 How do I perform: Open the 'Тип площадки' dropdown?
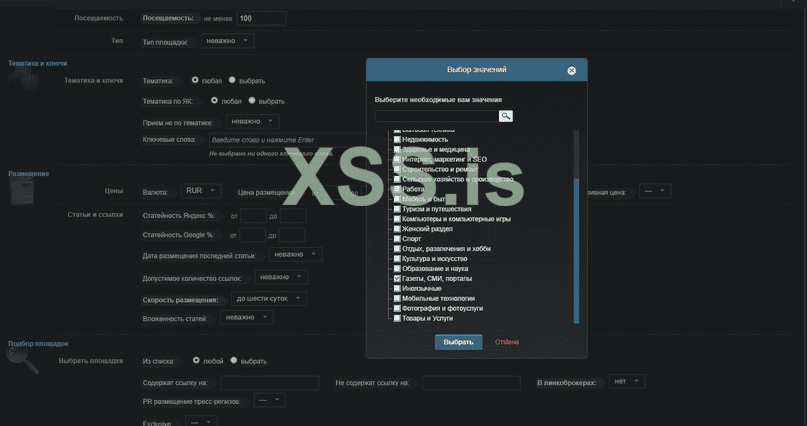(227, 41)
